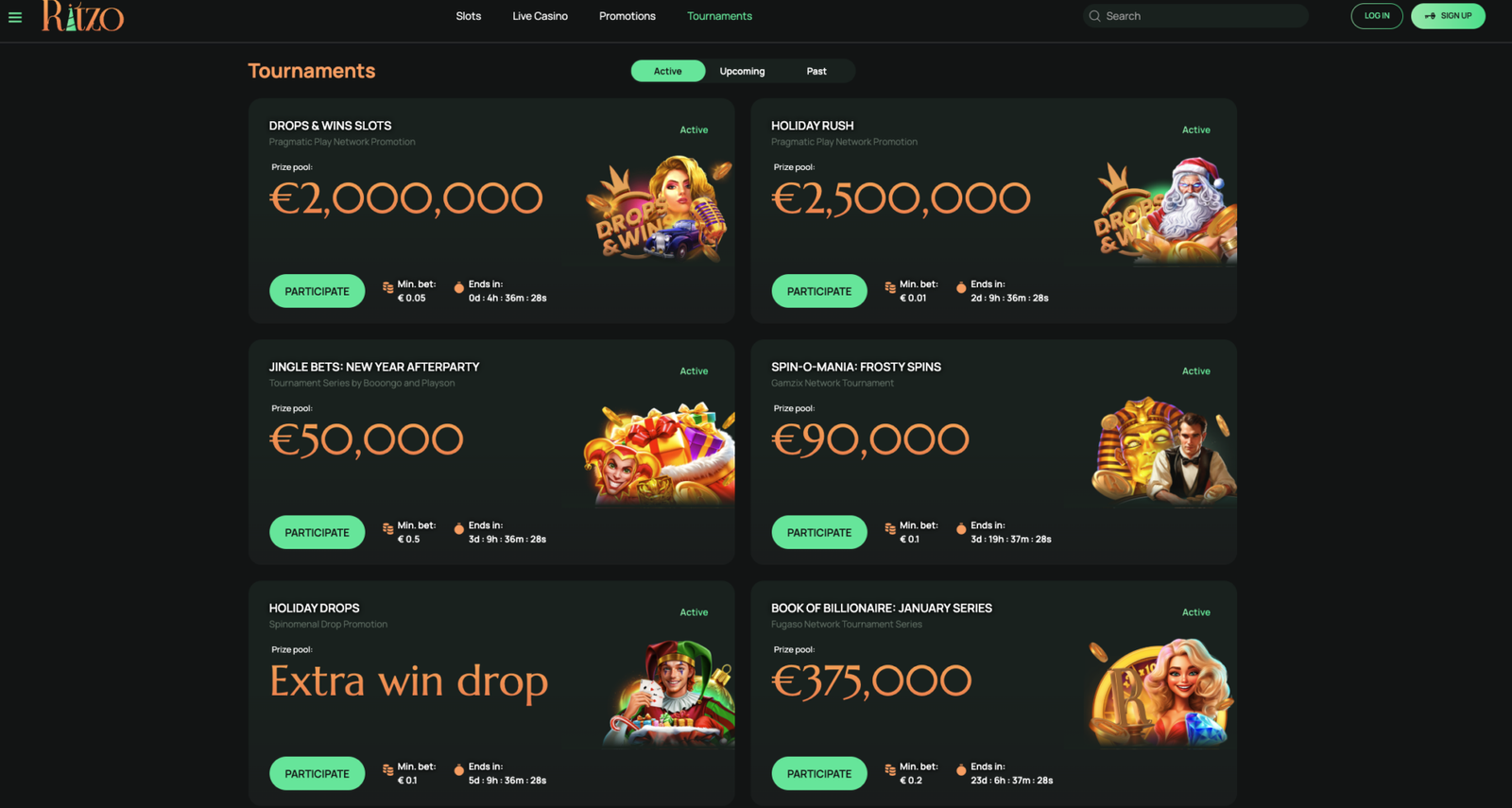
Task: Click the Drops & Wins Slots artwork
Action: (660, 209)
